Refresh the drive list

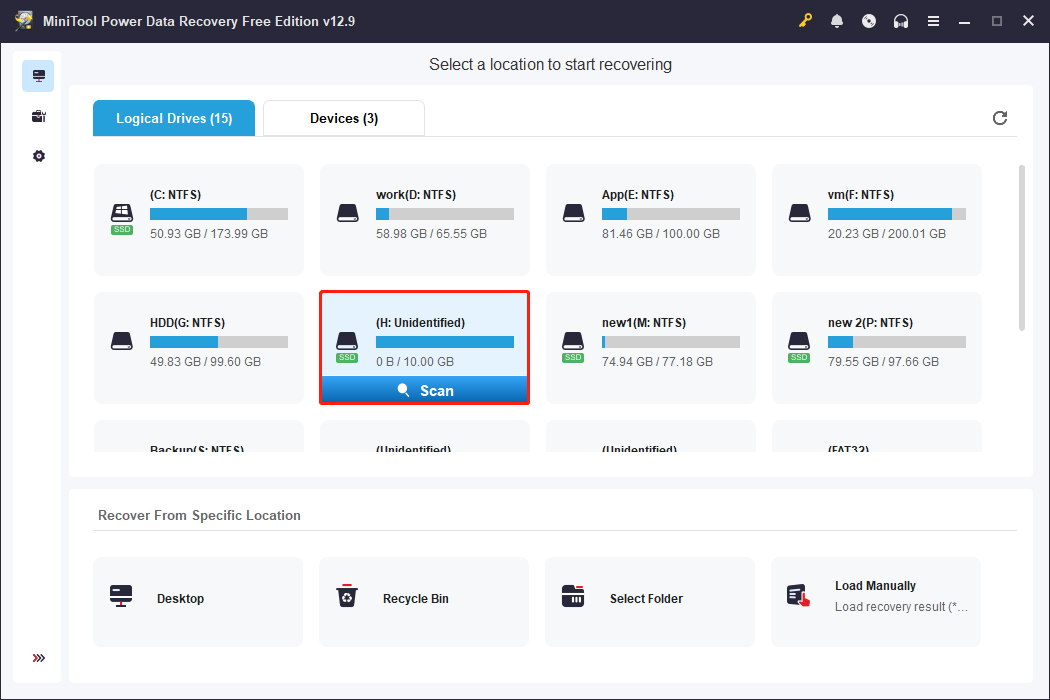coord(1000,118)
